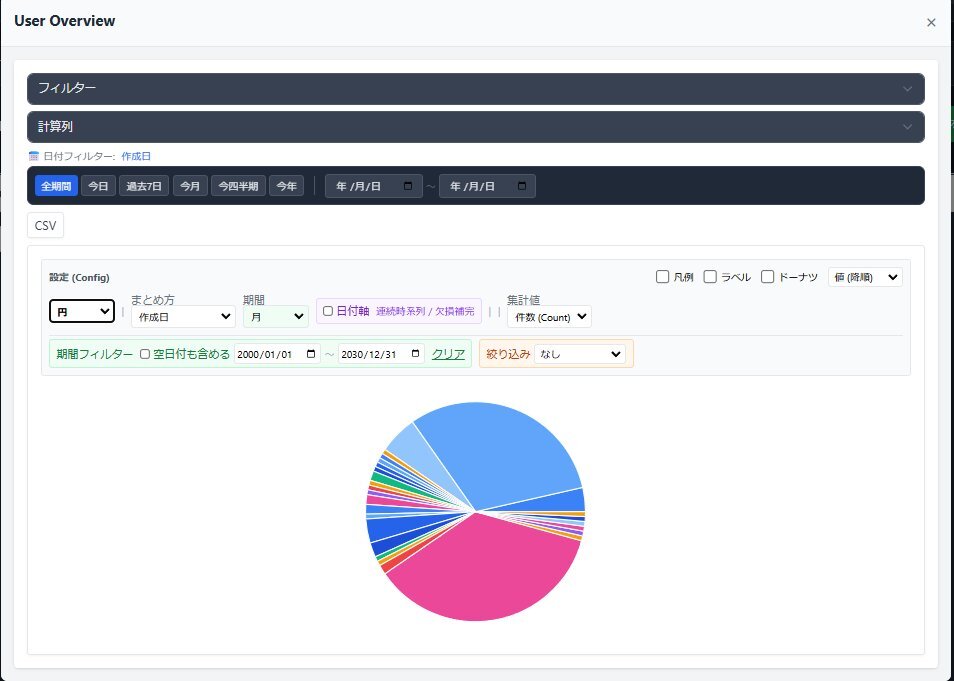Toggle the ドーナツ chart checkbox
This screenshot has width=954, height=681.
click(767, 277)
